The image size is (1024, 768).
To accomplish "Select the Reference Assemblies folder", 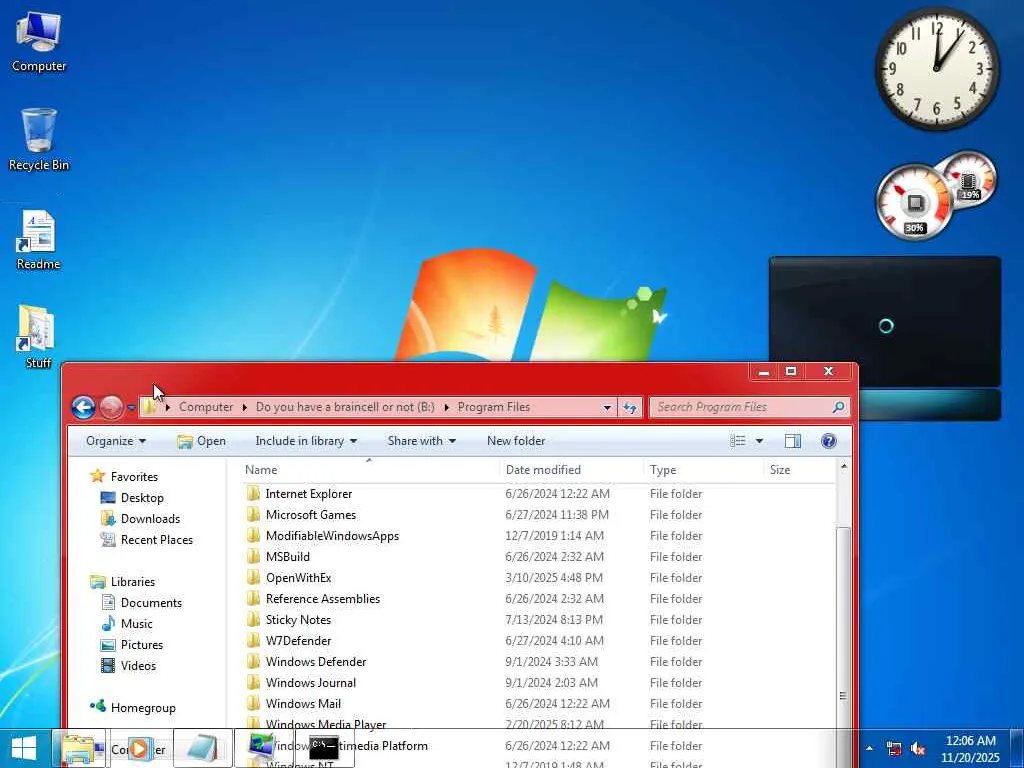I will coord(323,598).
